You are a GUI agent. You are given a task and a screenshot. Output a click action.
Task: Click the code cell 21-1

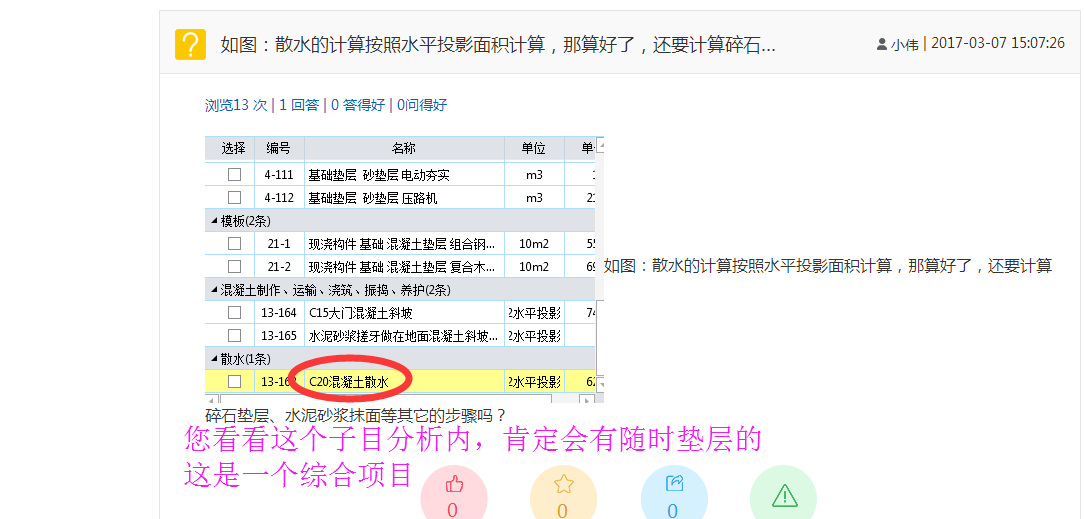pyautogui.click(x=279, y=244)
